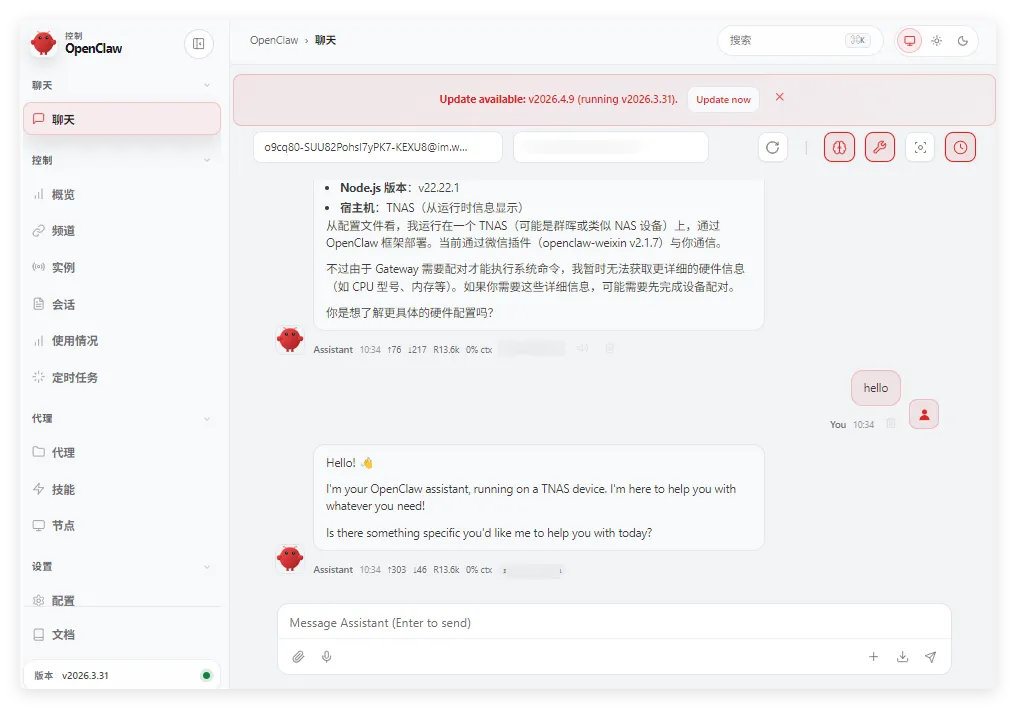Start a new session with plus icon
Screen dimensions: 1015x708
click(873, 657)
